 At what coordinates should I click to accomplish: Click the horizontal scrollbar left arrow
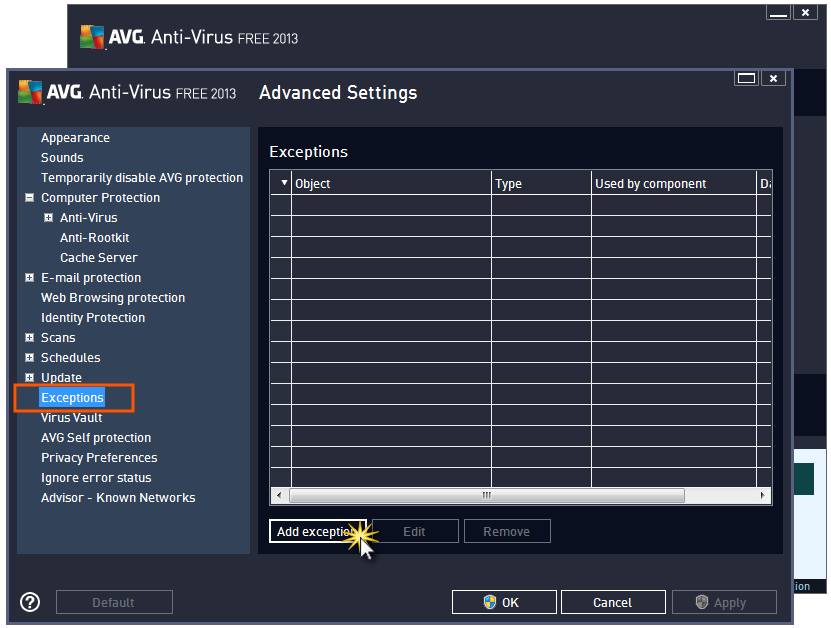click(x=279, y=496)
